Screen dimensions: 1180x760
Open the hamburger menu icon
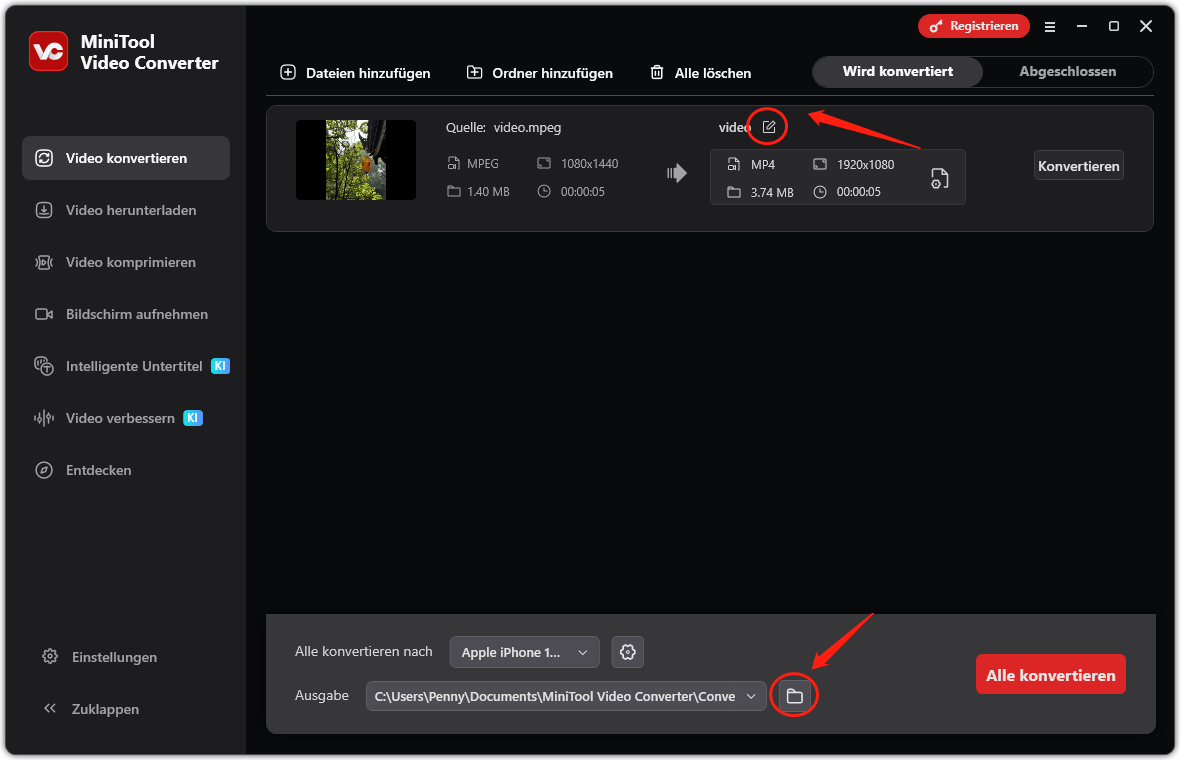pos(1050,26)
